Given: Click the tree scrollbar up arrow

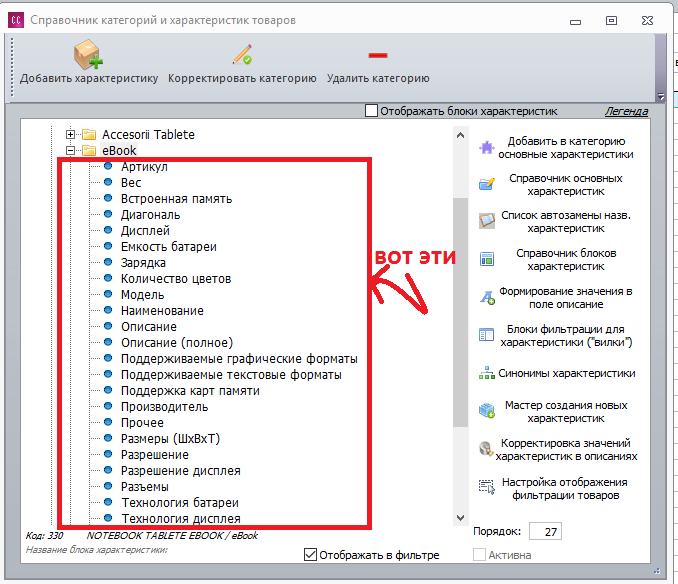Looking at the screenshot, I should [x=461, y=135].
